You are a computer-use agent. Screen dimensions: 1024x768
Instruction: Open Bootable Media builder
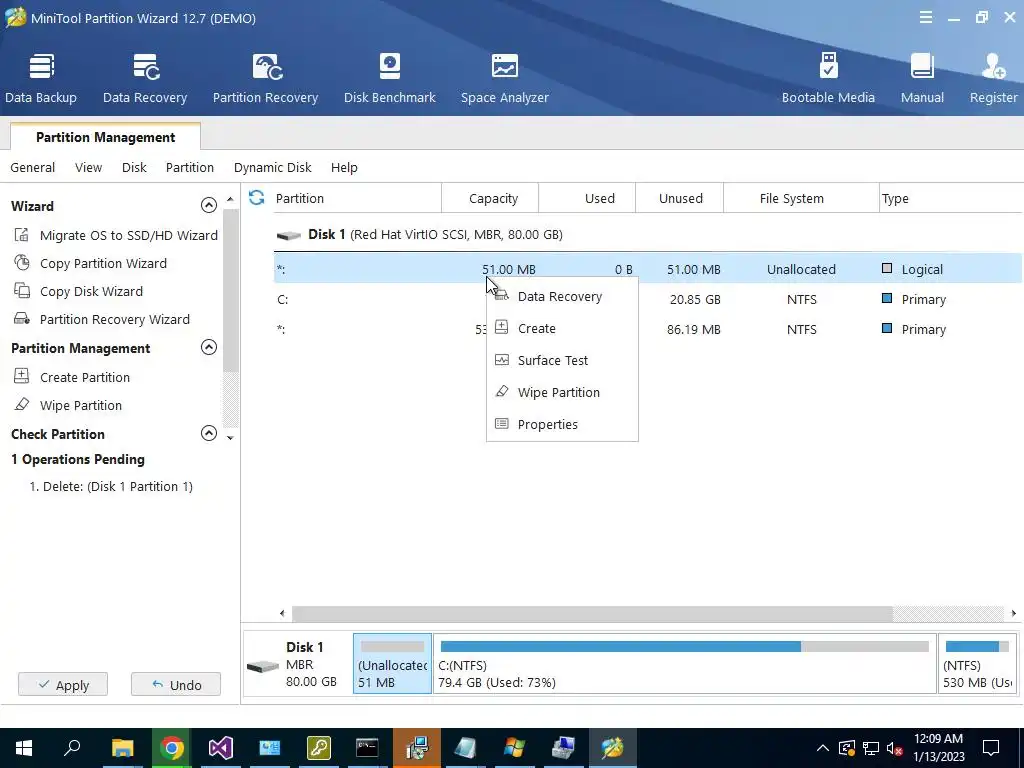[828, 78]
